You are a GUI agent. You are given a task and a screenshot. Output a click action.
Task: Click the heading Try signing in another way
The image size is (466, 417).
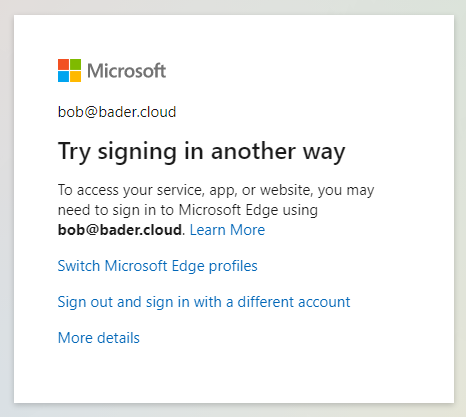click(201, 152)
